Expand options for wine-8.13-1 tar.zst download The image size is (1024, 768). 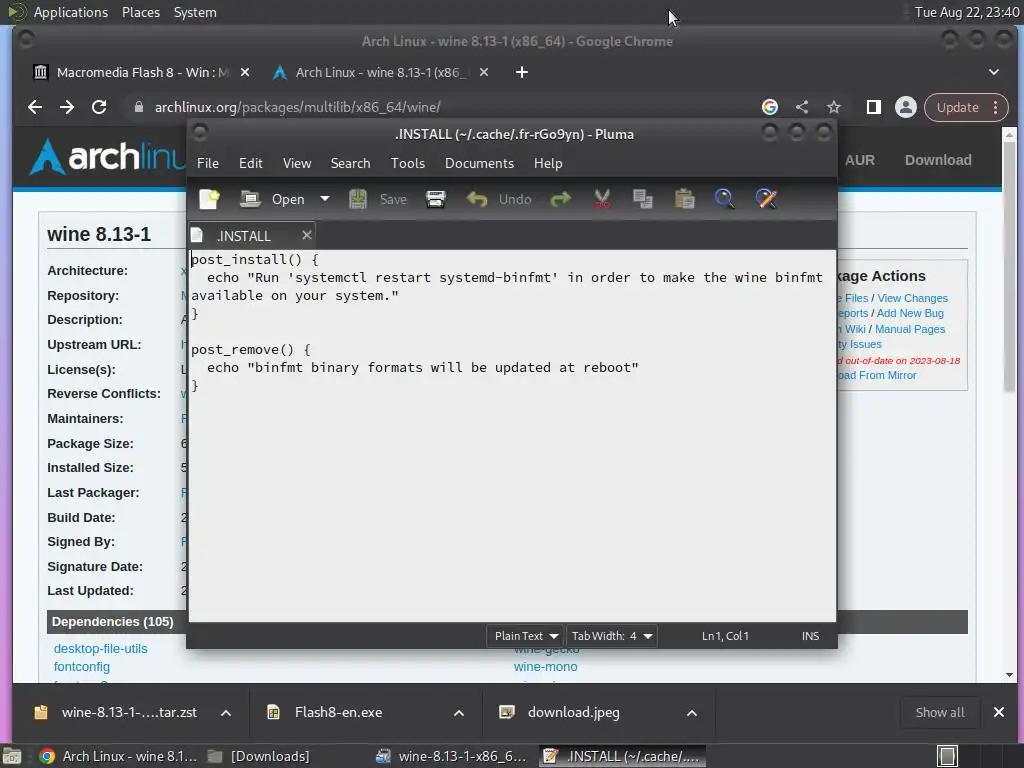click(x=226, y=713)
